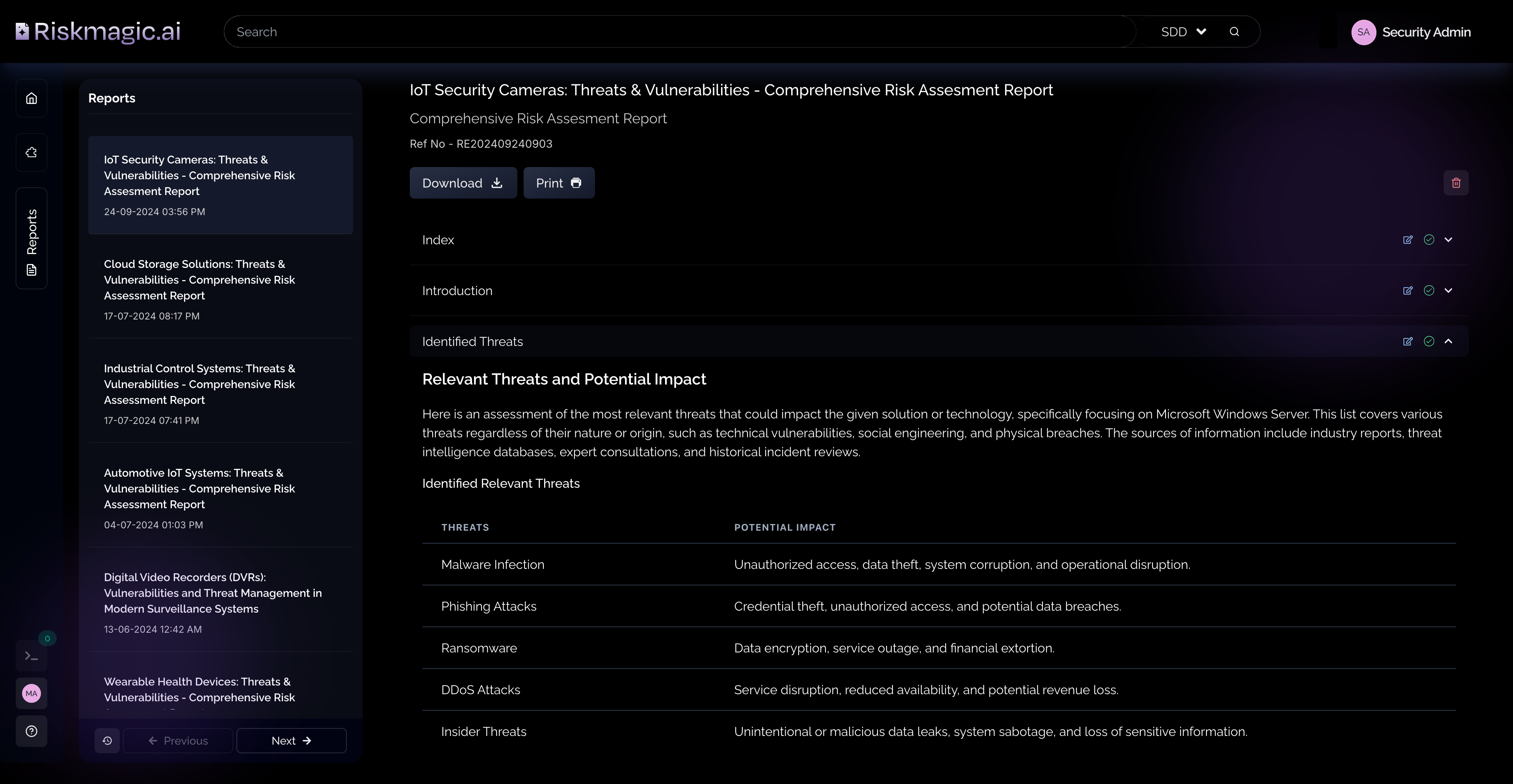Edit the Index section
The image size is (1513, 784).
click(1407, 240)
